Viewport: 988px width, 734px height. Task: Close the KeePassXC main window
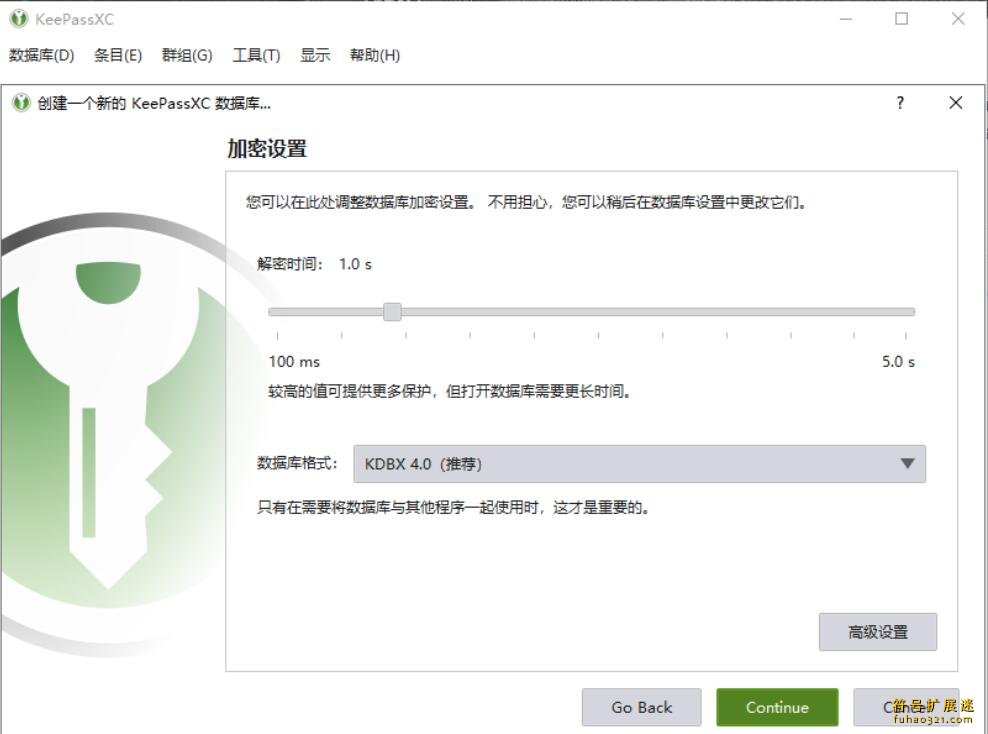(958, 19)
